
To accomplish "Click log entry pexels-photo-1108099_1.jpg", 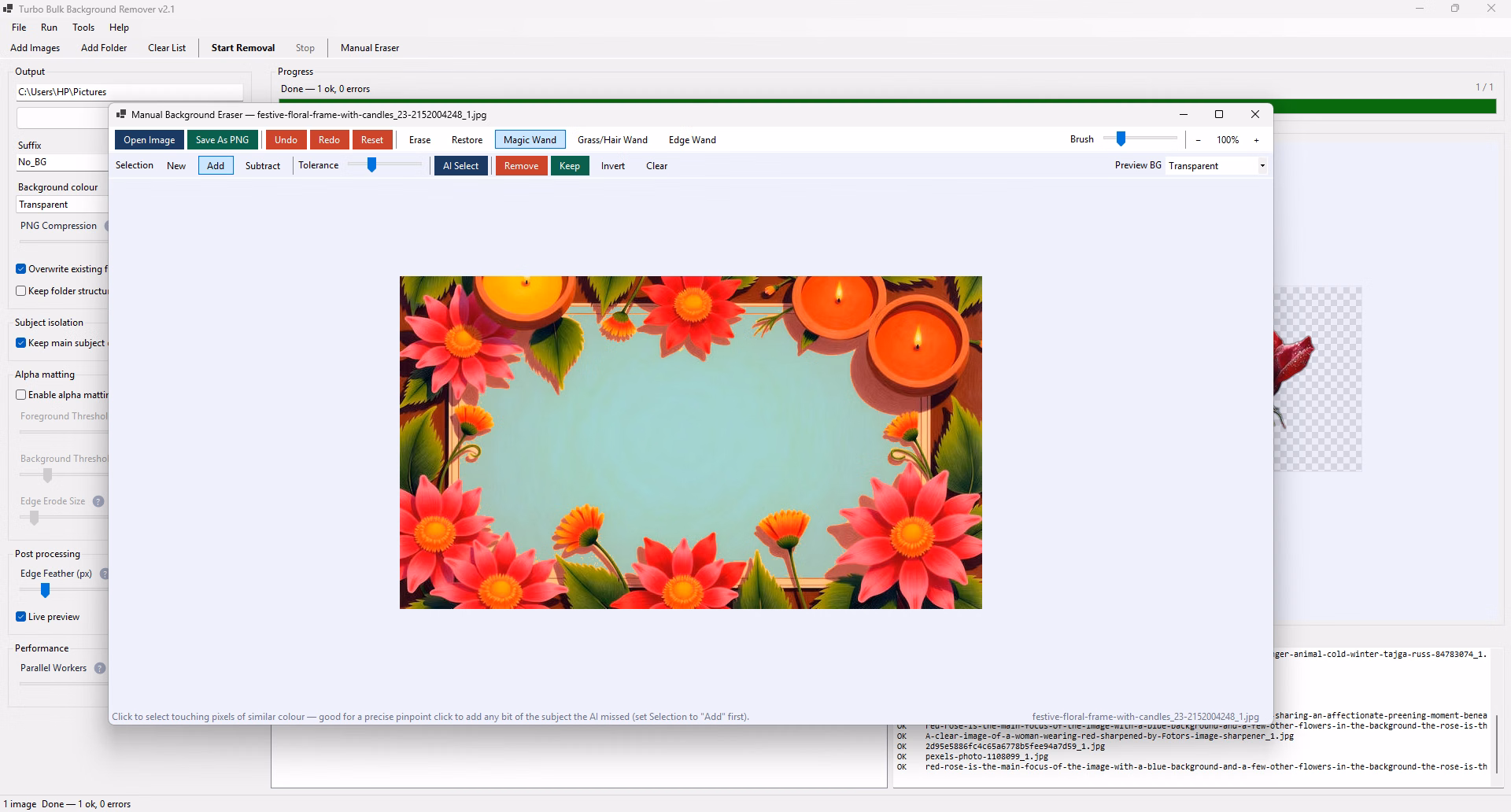I will tap(986, 756).
